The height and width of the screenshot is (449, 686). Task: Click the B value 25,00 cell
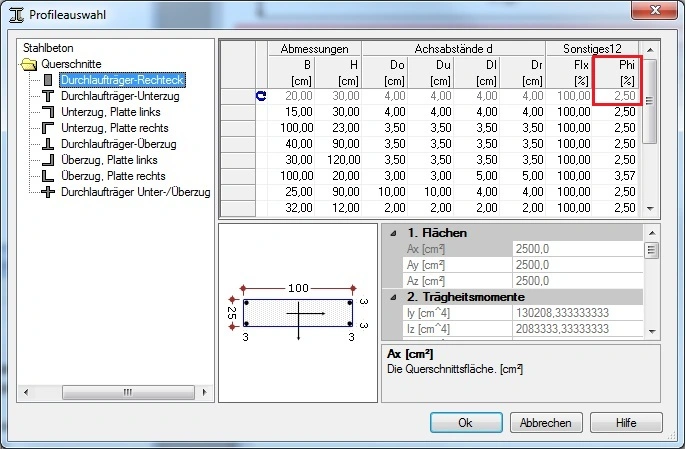tap(291, 192)
